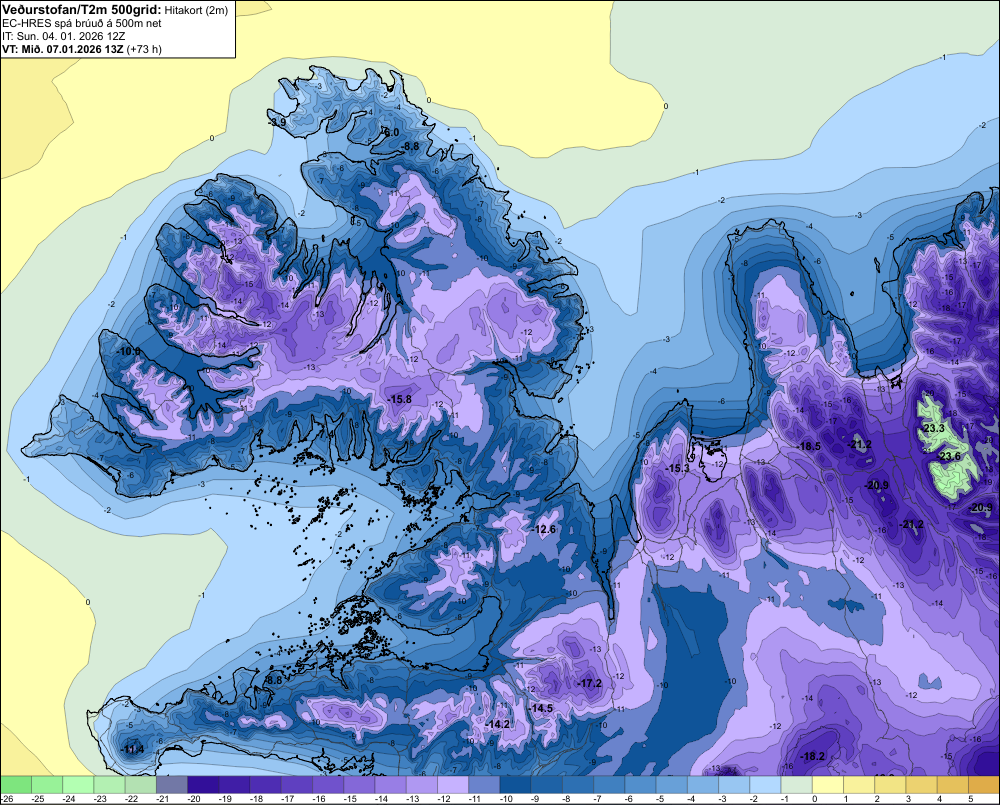Click the legend color swatch above the -17 label
The width and height of the screenshot is (1000, 805).
click(x=297, y=785)
